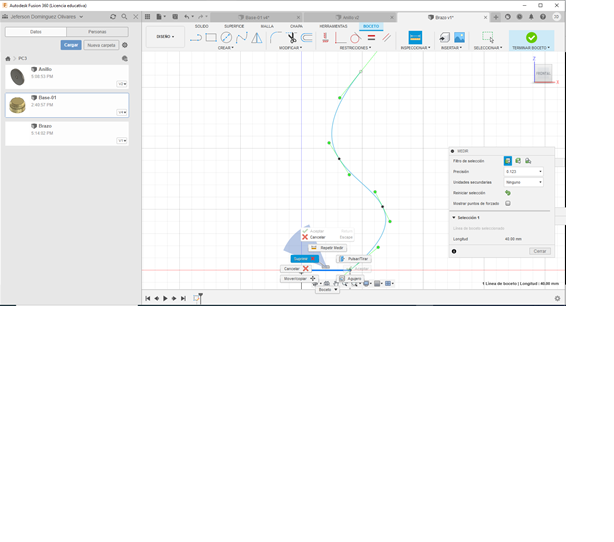Open Base-01 version dropdown
The image size is (614, 542).
click(x=122, y=112)
